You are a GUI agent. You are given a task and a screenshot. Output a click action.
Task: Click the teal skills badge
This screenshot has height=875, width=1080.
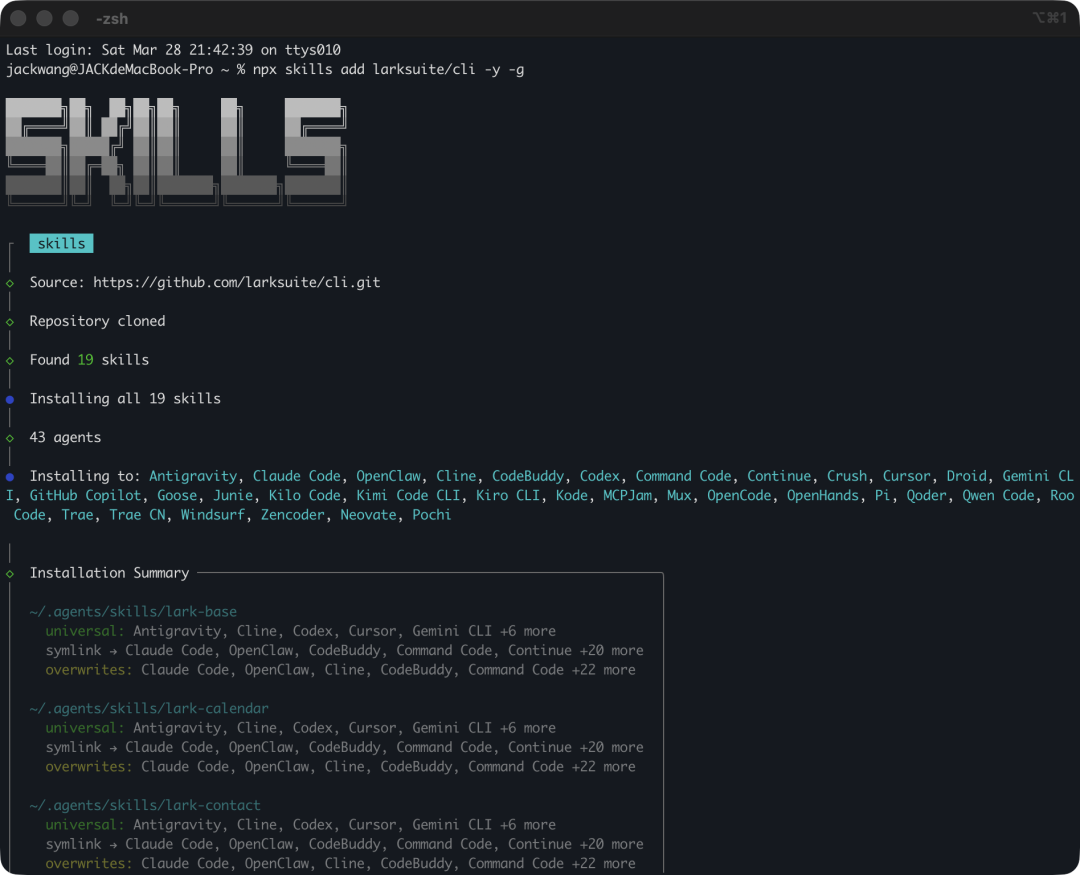pos(61,244)
